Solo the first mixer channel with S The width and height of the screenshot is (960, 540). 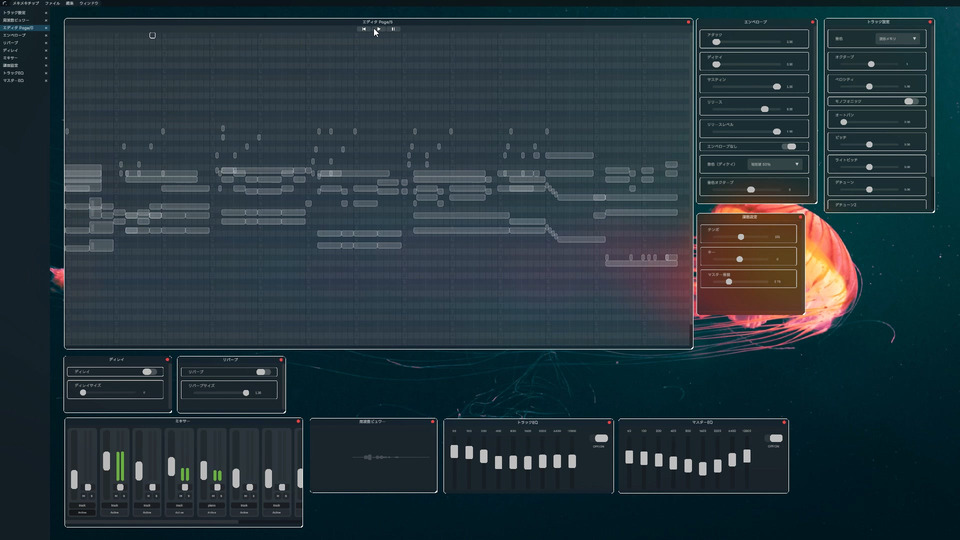[x=91, y=496]
